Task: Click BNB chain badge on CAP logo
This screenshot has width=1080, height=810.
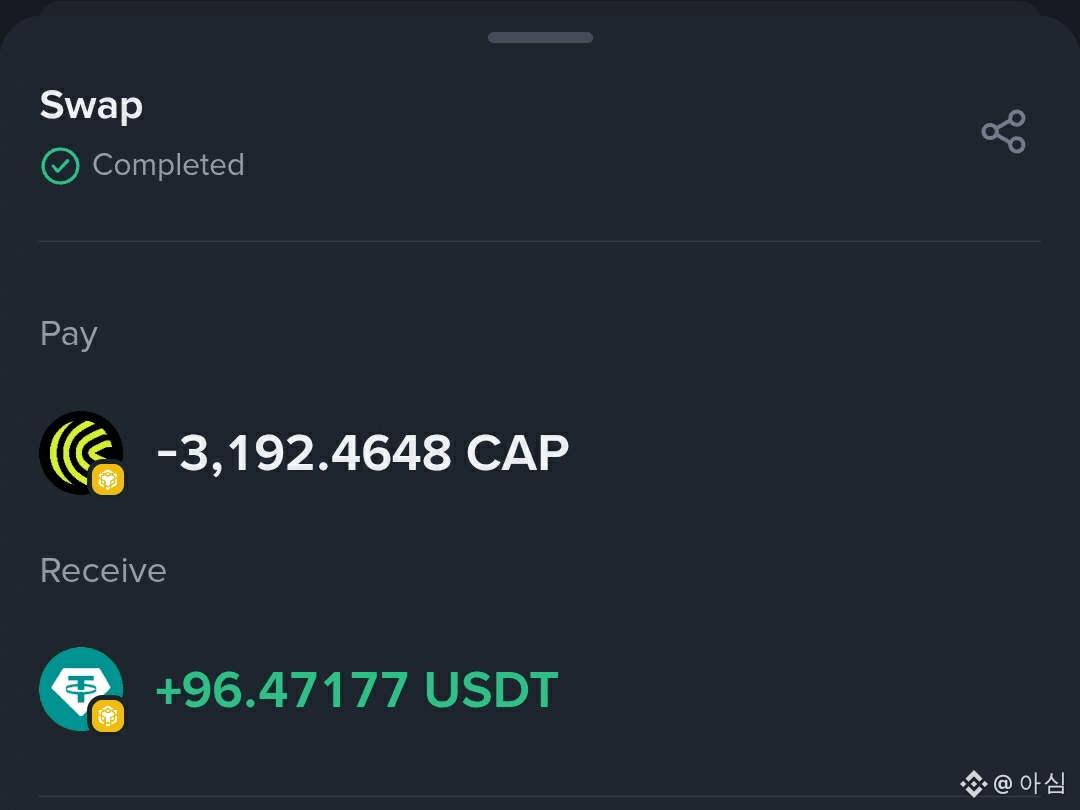Action: click(x=108, y=479)
